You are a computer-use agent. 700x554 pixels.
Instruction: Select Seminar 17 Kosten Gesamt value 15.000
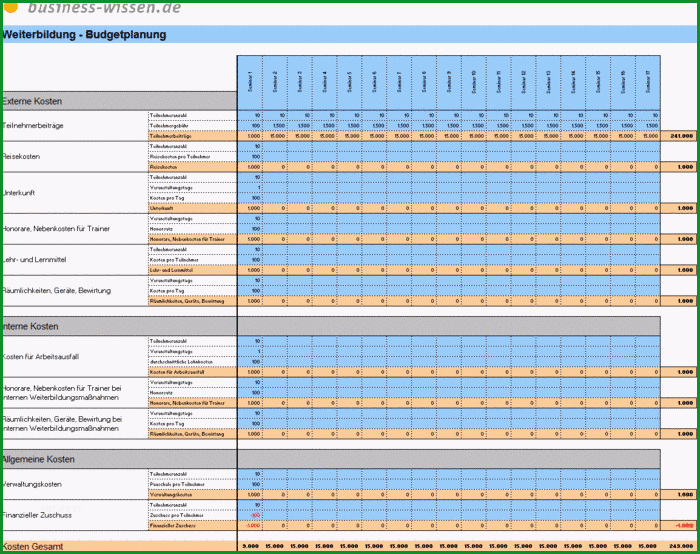tap(648, 546)
